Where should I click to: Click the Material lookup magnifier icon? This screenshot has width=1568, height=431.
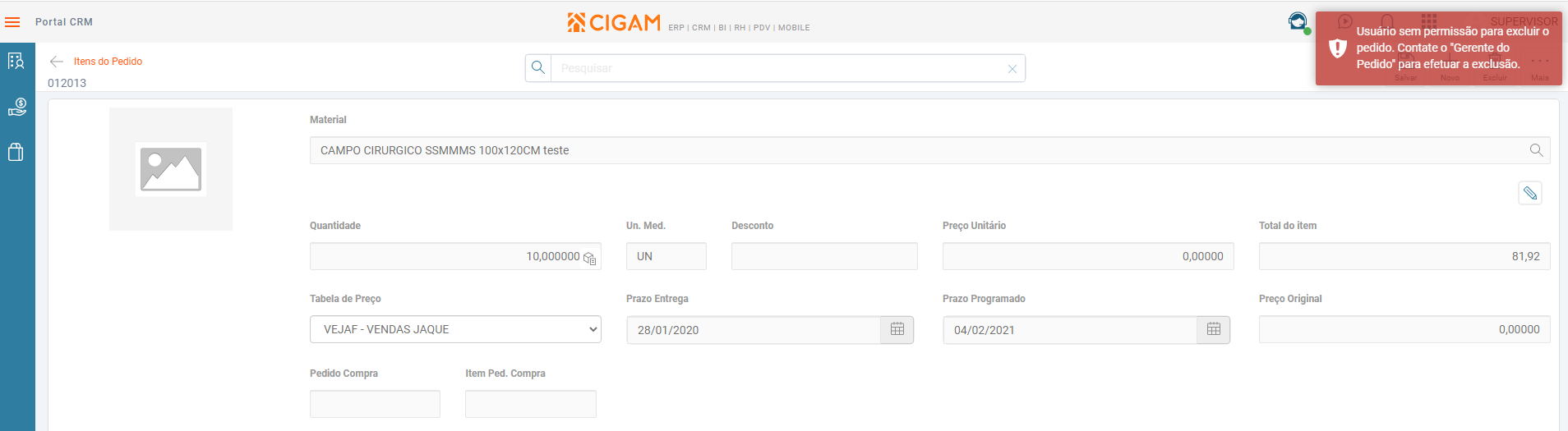(1536, 150)
